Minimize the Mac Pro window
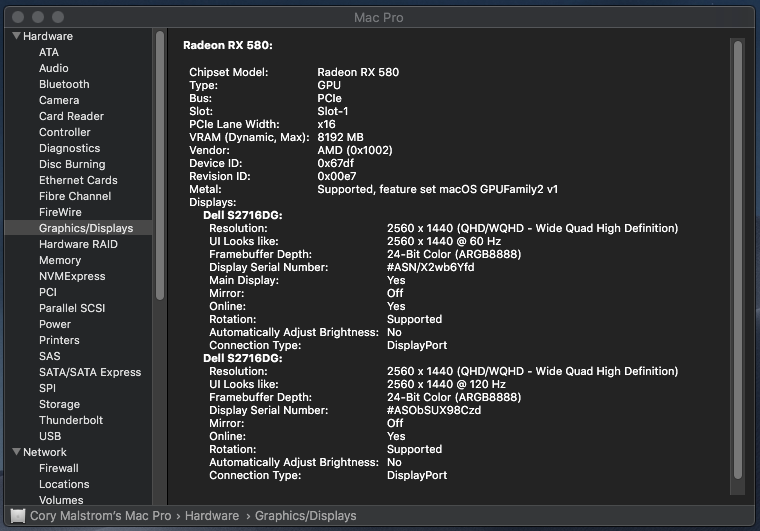The height and width of the screenshot is (531, 760). tap(38, 17)
